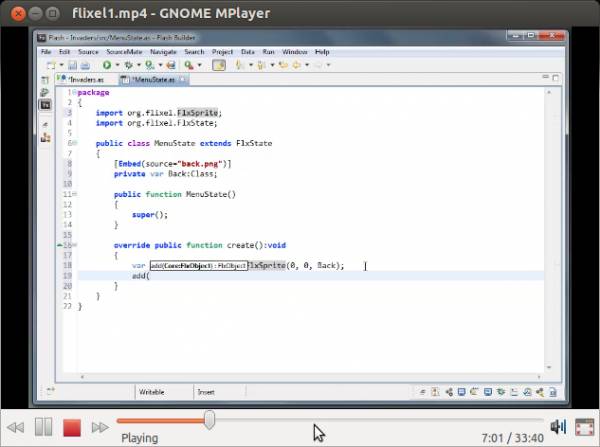Screen dimensions: 600x447
Task: Fast forward the video
Action: (100, 427)
